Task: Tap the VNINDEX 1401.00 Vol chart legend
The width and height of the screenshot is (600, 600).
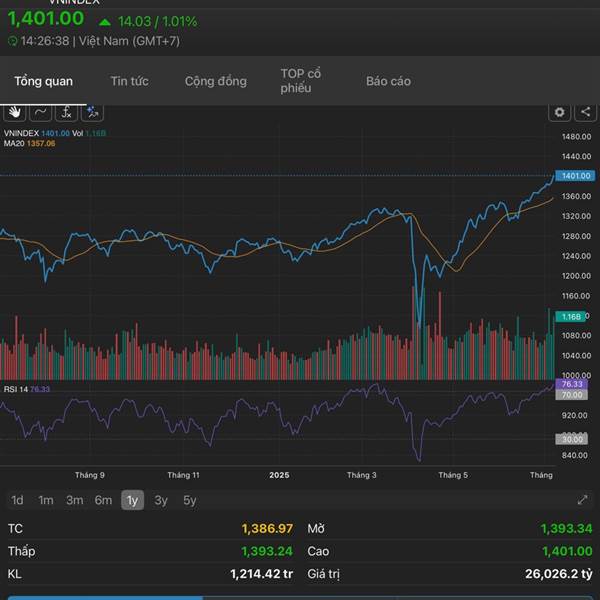Action: pyautogui.click(x=55, y=133)
